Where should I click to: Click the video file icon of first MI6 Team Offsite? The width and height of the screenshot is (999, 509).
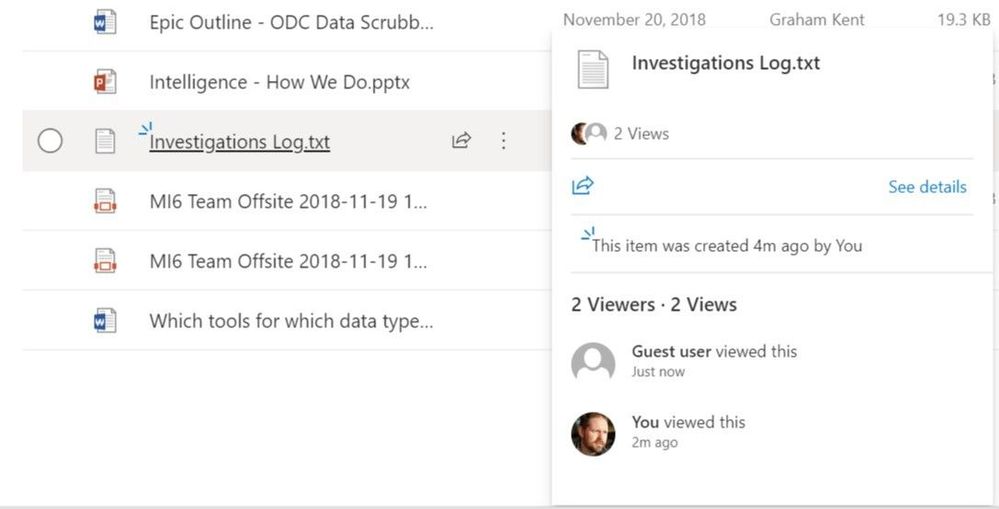105,201
